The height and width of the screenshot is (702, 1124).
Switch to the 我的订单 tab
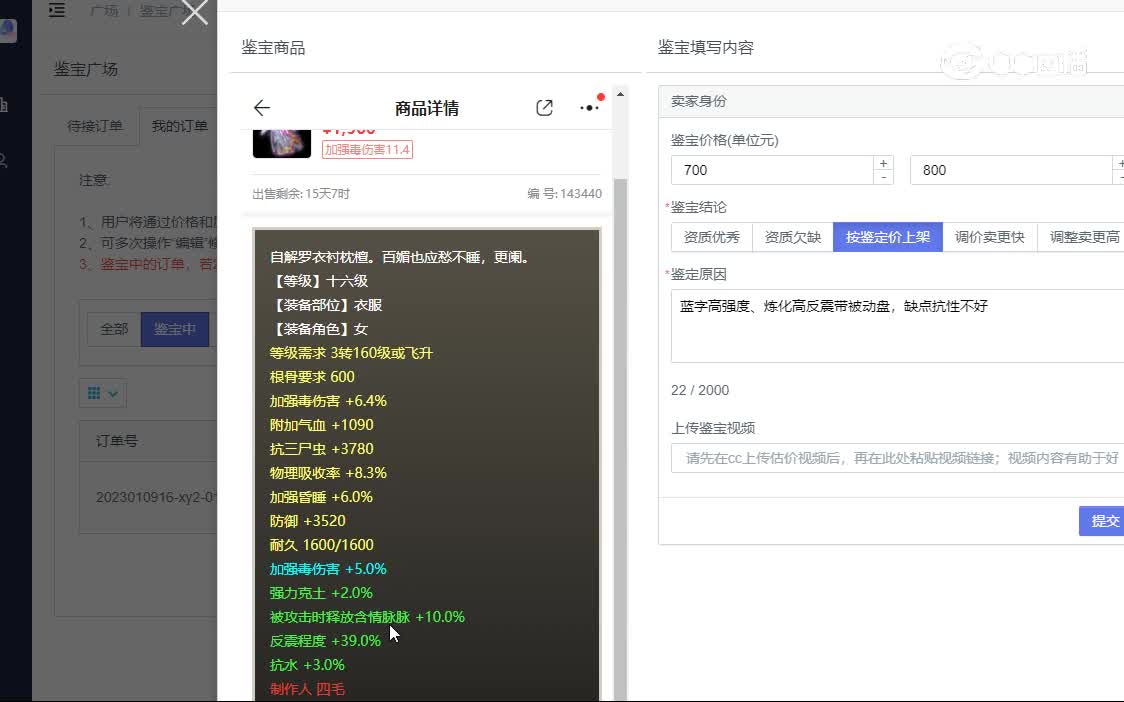179,126
